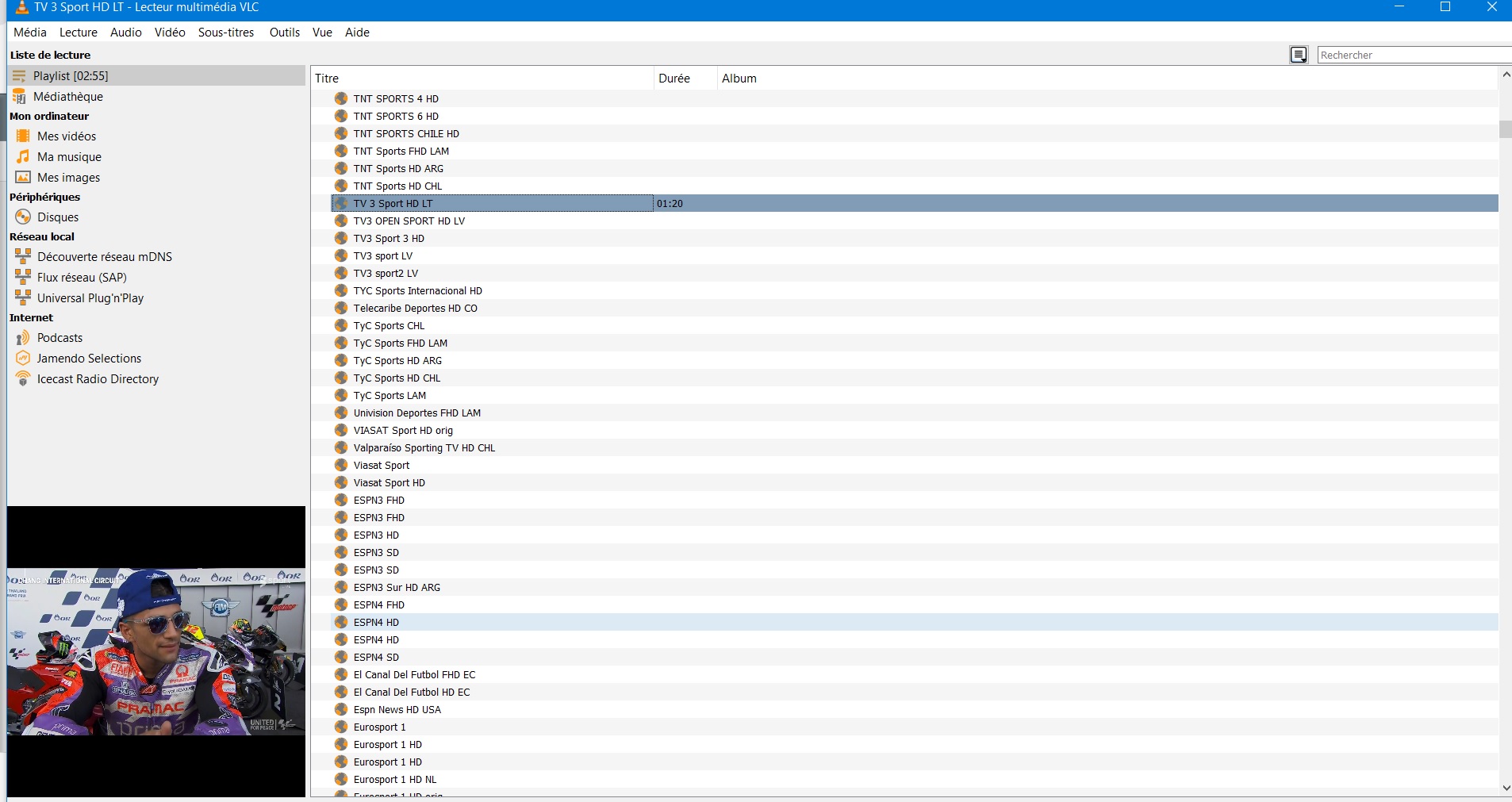Click the Rechercher search field
Screen dimensions: 1512x802
pyautogui.click(x=1414, y=55)
